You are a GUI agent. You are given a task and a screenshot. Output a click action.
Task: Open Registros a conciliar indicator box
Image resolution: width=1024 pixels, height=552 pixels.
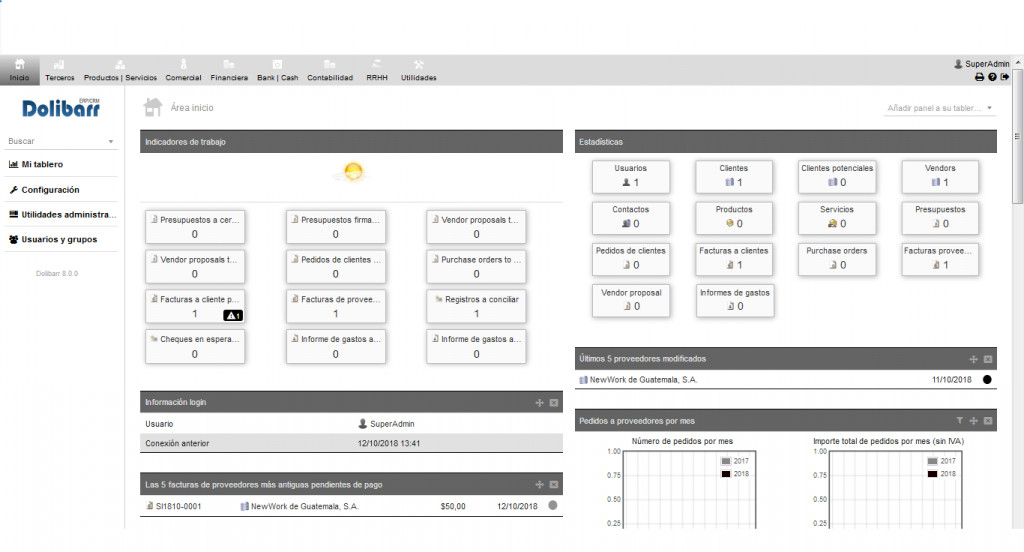click(476, 307)
